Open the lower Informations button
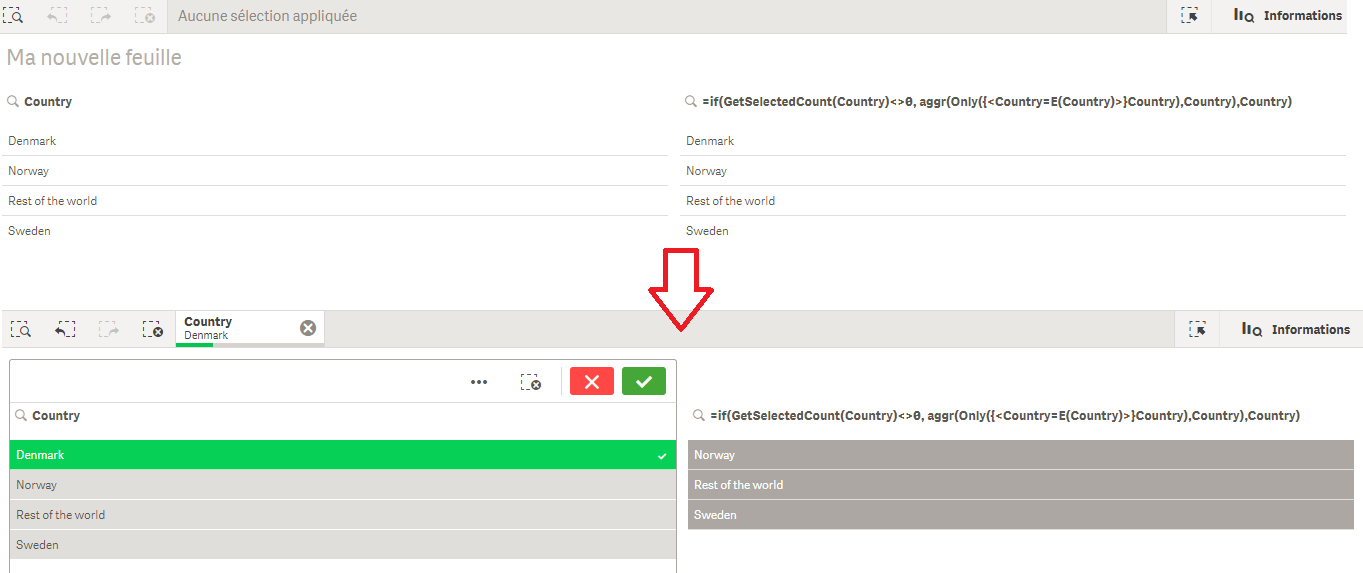 (x=1296, y=329)
